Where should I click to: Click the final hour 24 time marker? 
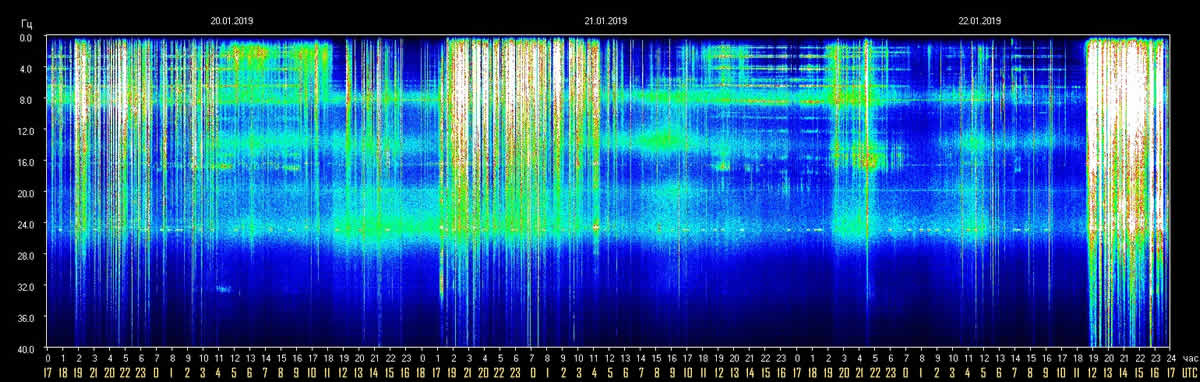click(1168, 357)
